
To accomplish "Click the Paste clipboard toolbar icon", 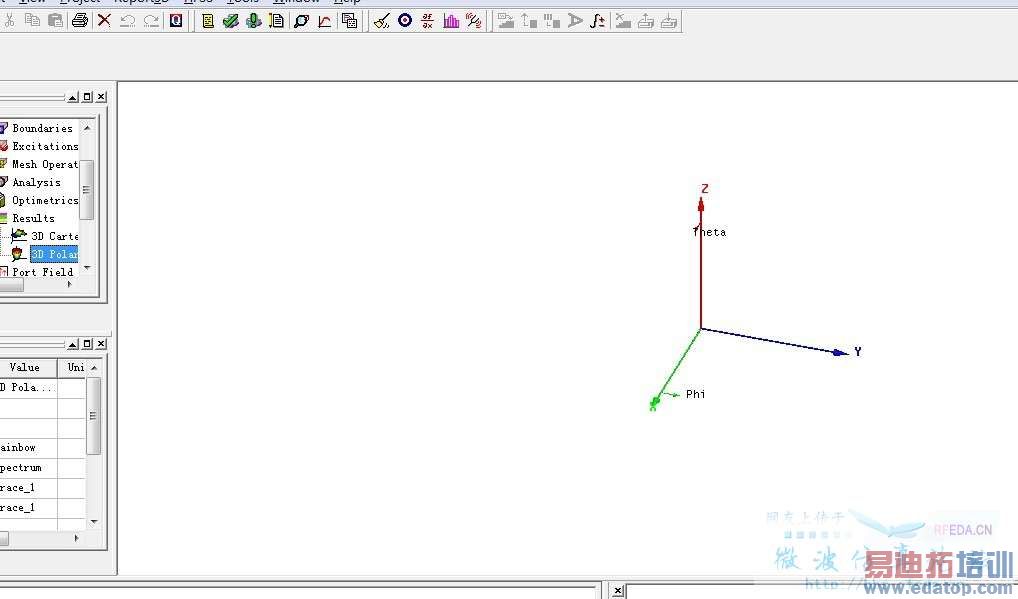I will tap(56, 21).
